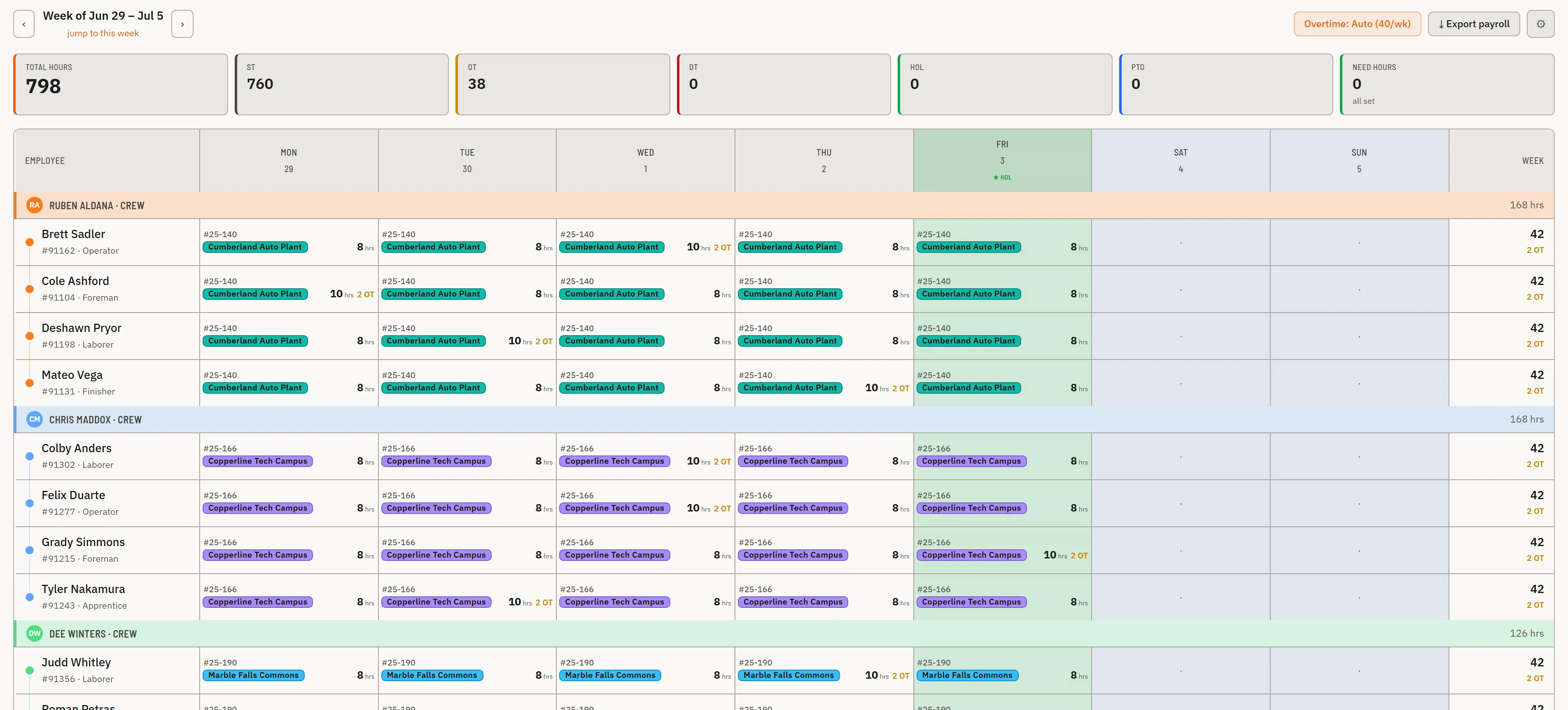
Task: Click Cole Ashford's Monday Cumberland Auto Plant tag
Action: coord(255,294)
